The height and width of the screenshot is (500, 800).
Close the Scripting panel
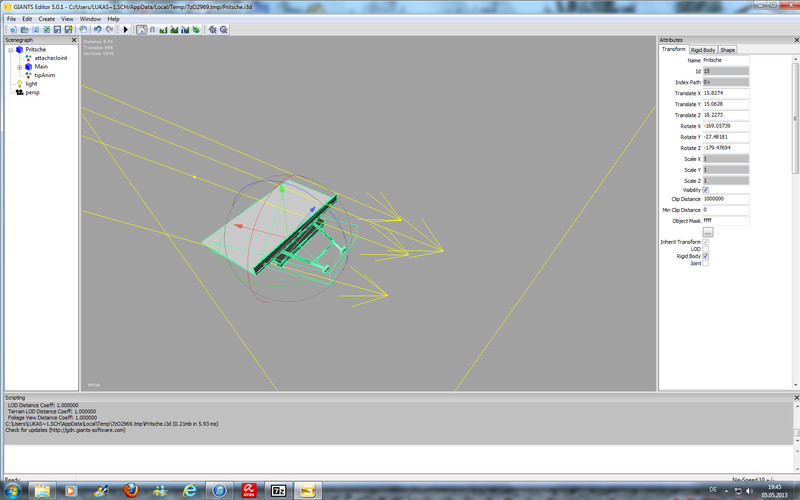(796, 397)
